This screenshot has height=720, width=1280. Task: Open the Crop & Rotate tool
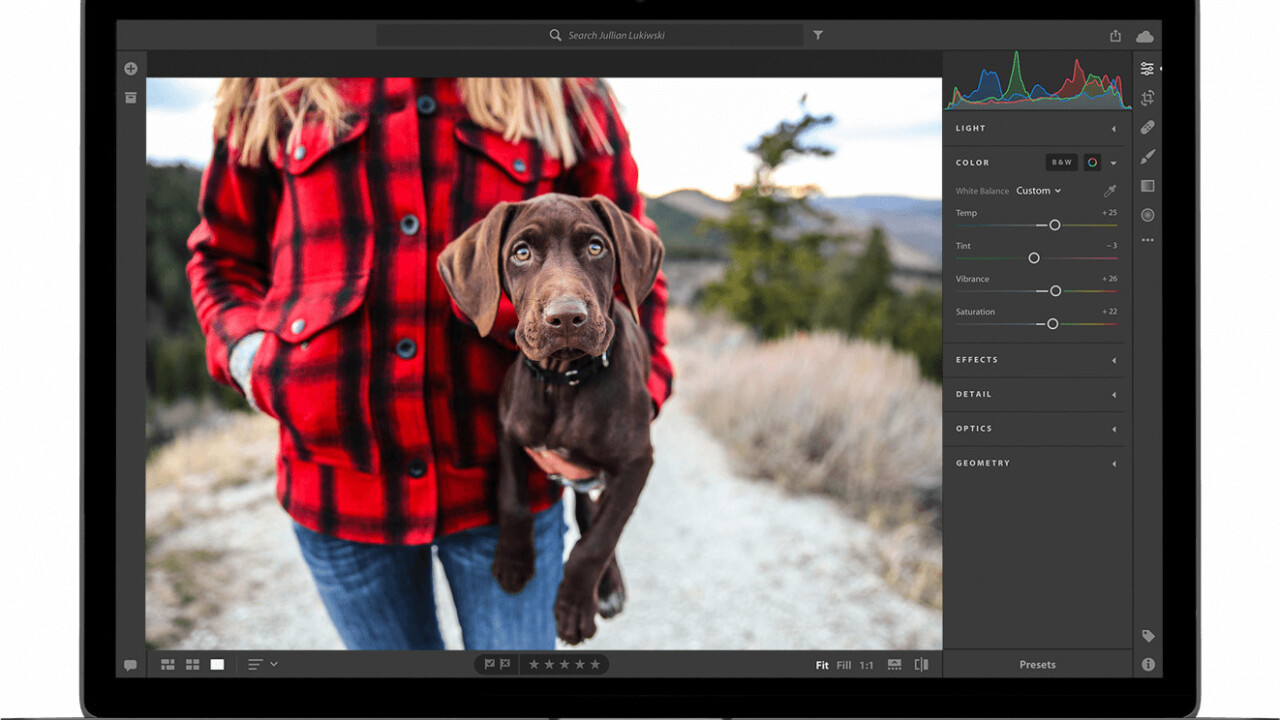tap(1147, 98)
